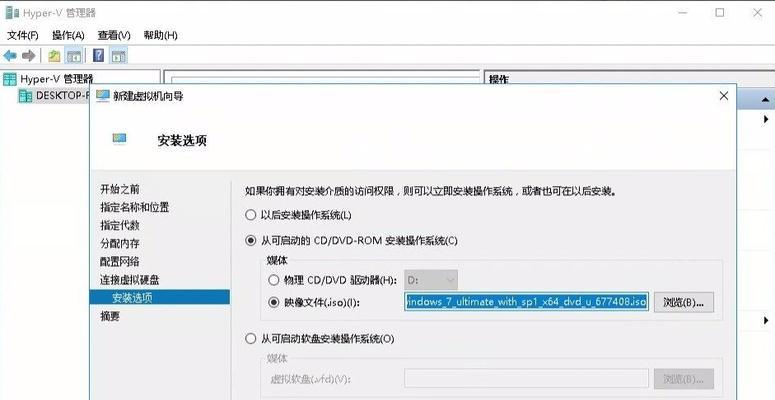Go to 连接虚拟硬盘 wizard step
Image resolution: width=775 pixels, height=400 pixels.
click(130, 280)
